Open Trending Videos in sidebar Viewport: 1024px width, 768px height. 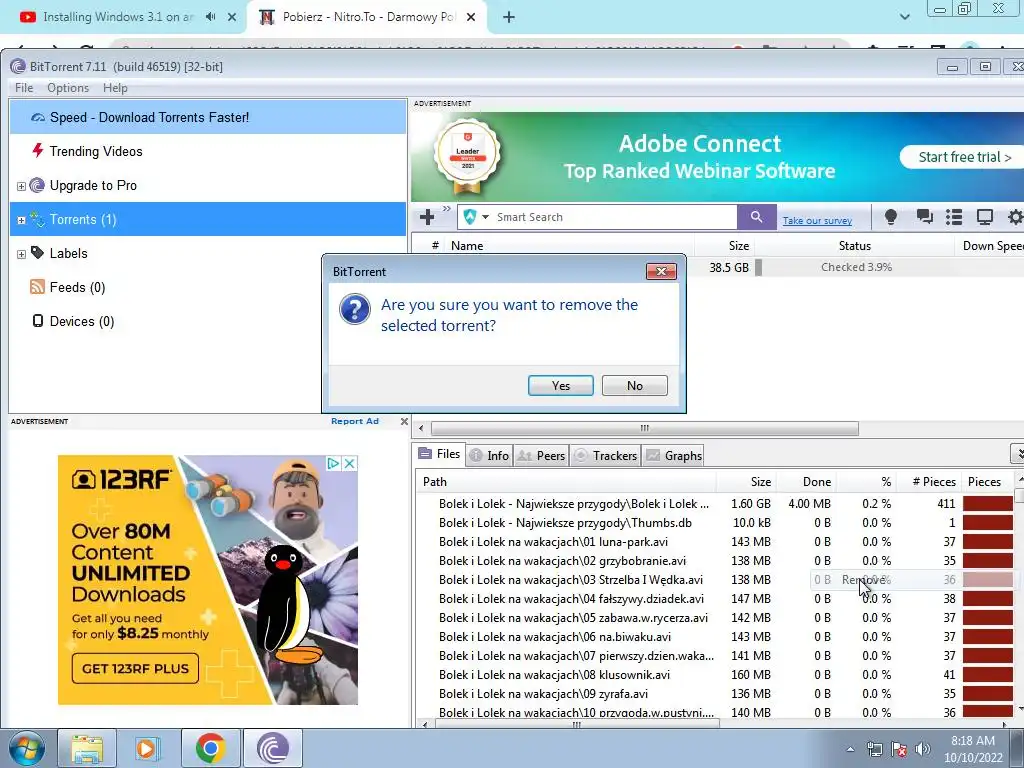click(x=95, y=151)
